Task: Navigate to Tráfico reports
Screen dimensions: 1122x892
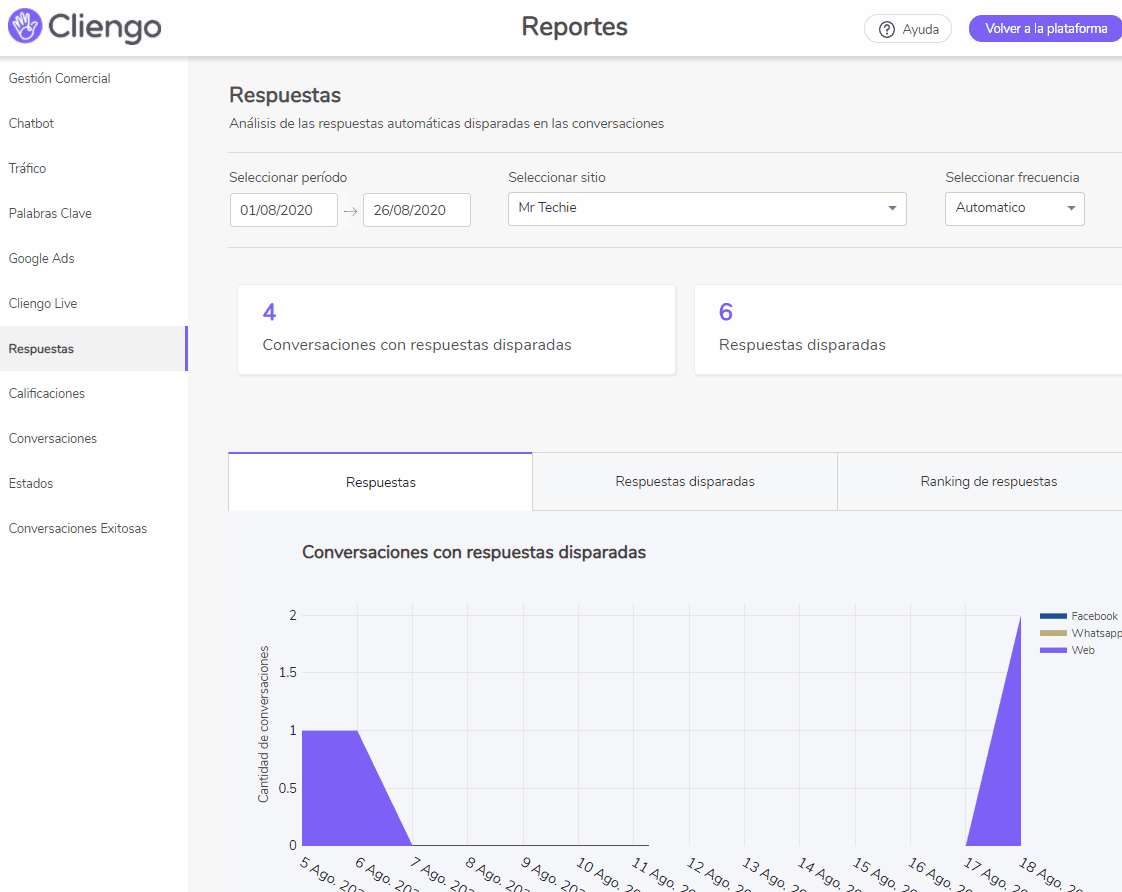Action: pyautogui.click(x=27, y=168)
